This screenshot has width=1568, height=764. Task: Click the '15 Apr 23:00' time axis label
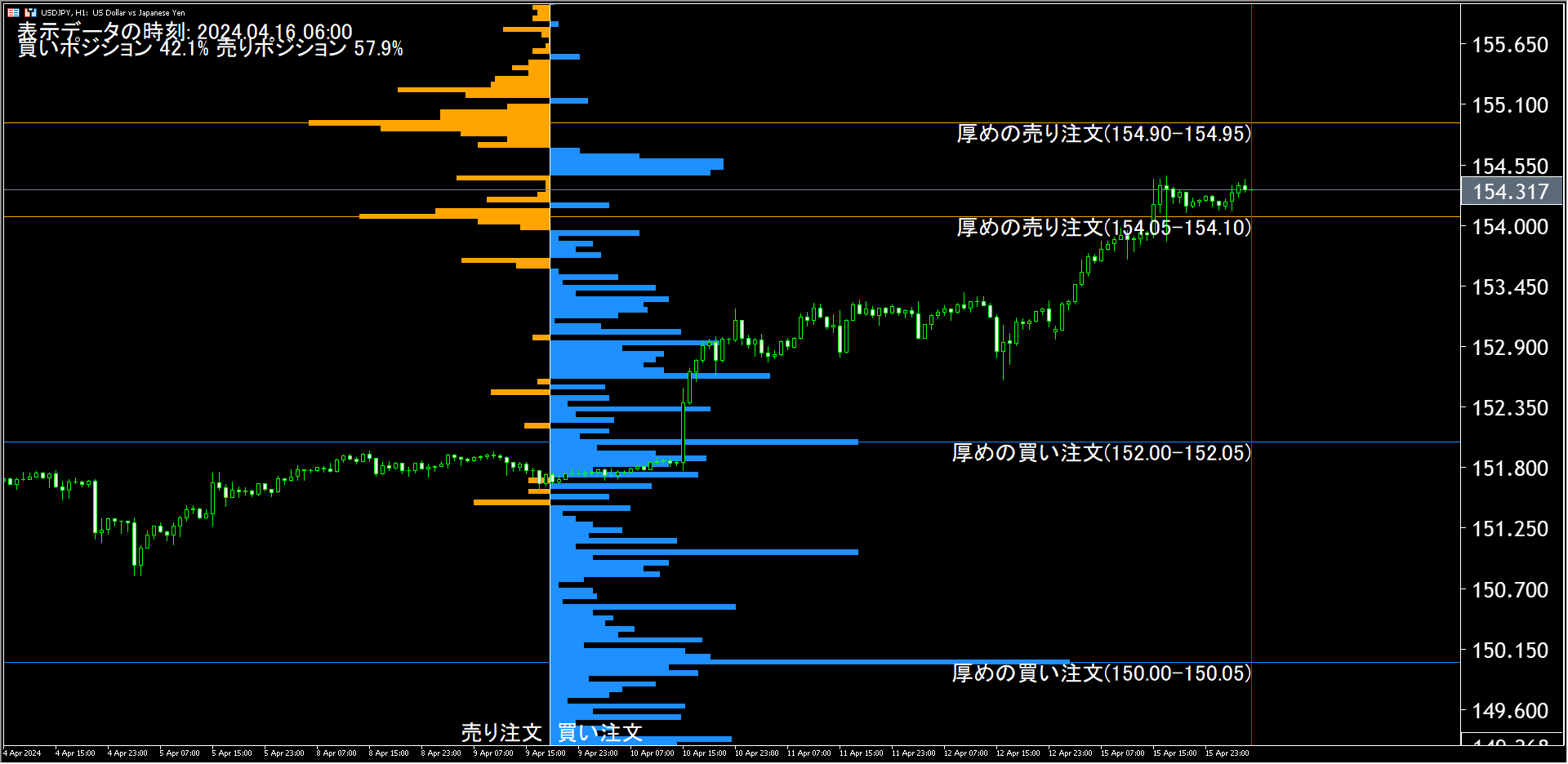coord(1227,753)
